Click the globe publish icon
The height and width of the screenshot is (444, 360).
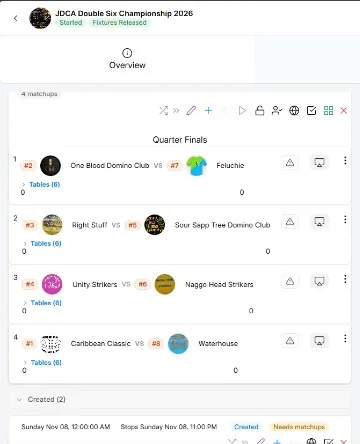click(294, 110)
